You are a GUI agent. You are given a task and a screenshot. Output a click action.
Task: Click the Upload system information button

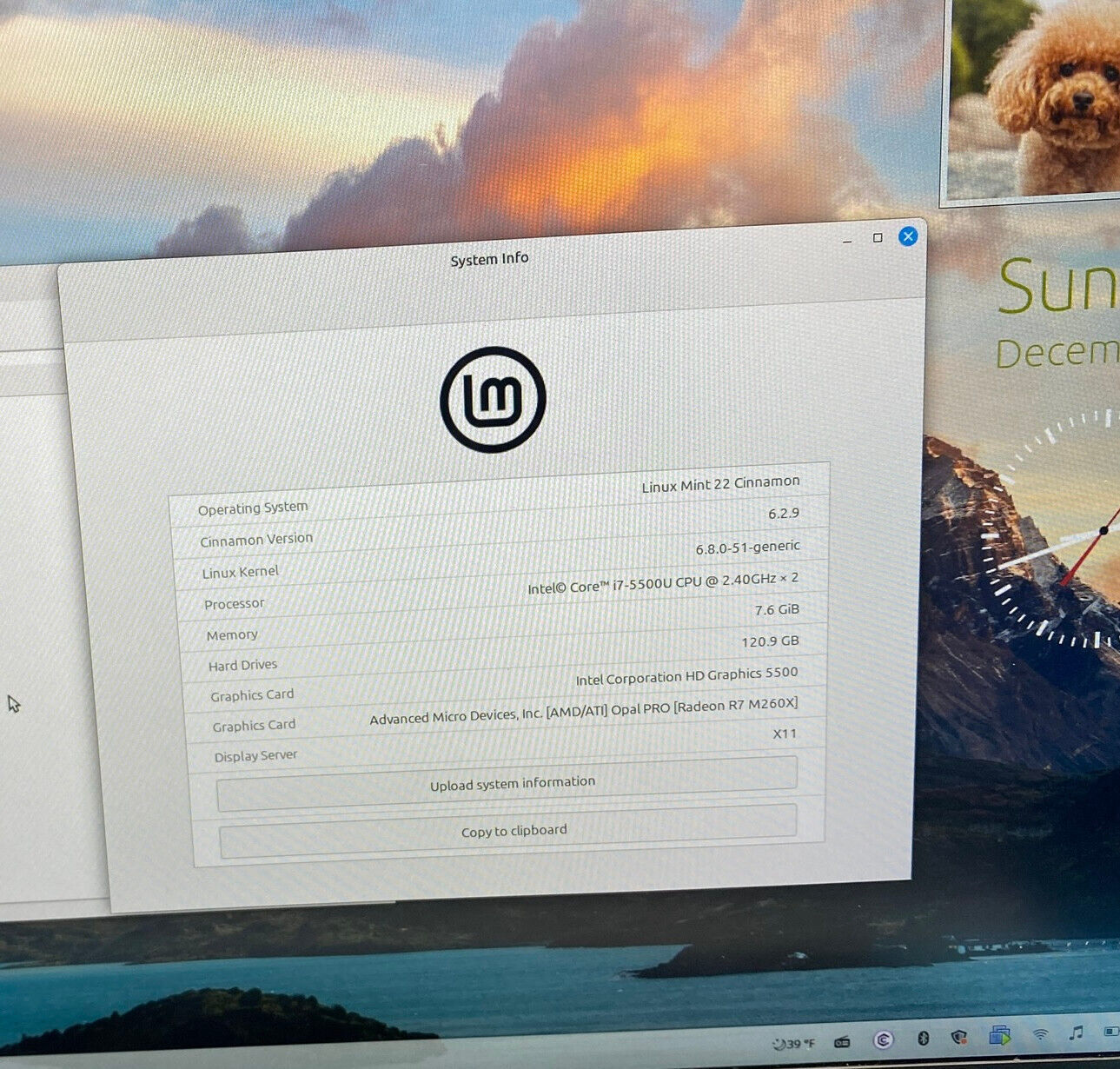507,784
